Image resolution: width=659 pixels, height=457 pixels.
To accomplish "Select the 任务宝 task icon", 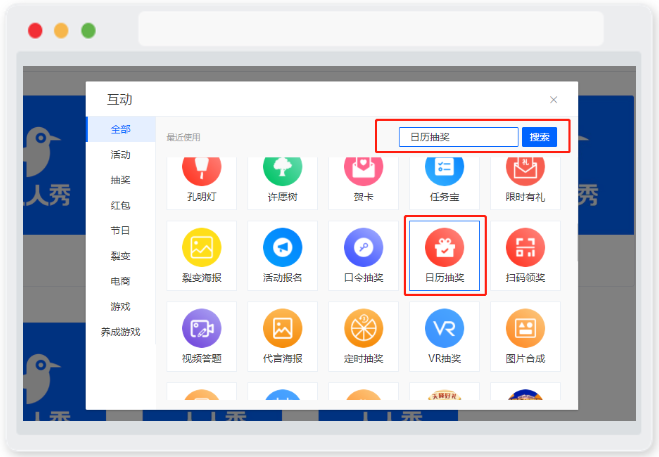I will (x=444, y=170).
